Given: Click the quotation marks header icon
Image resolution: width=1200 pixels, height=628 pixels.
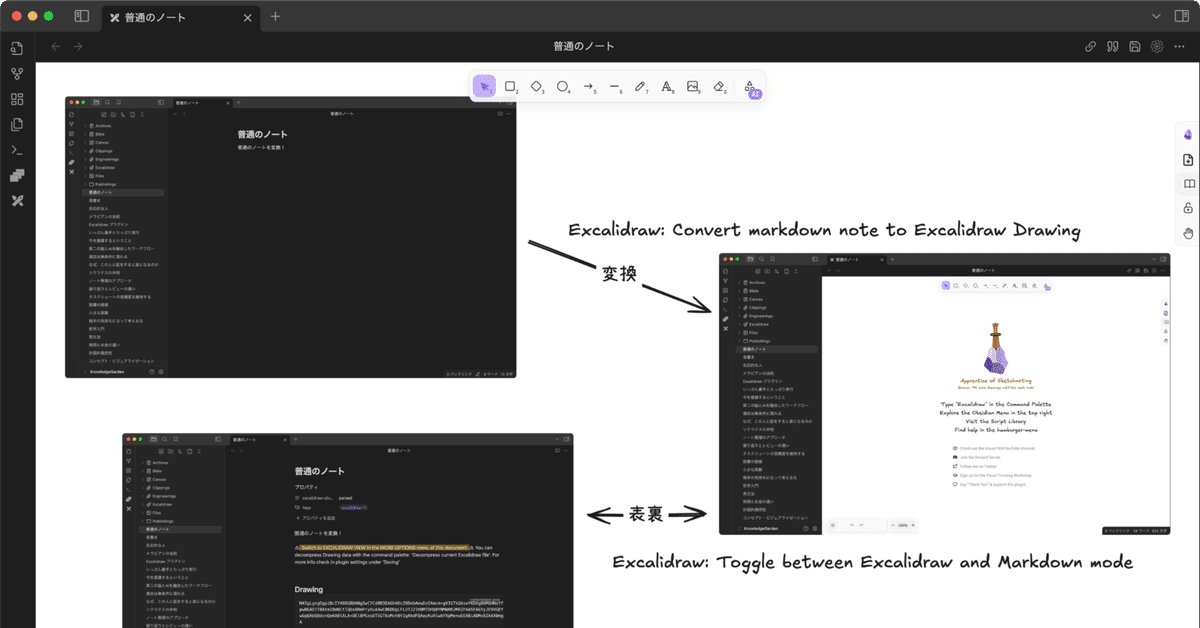Looking at the screenshot, I should (x=1112, y=46).
